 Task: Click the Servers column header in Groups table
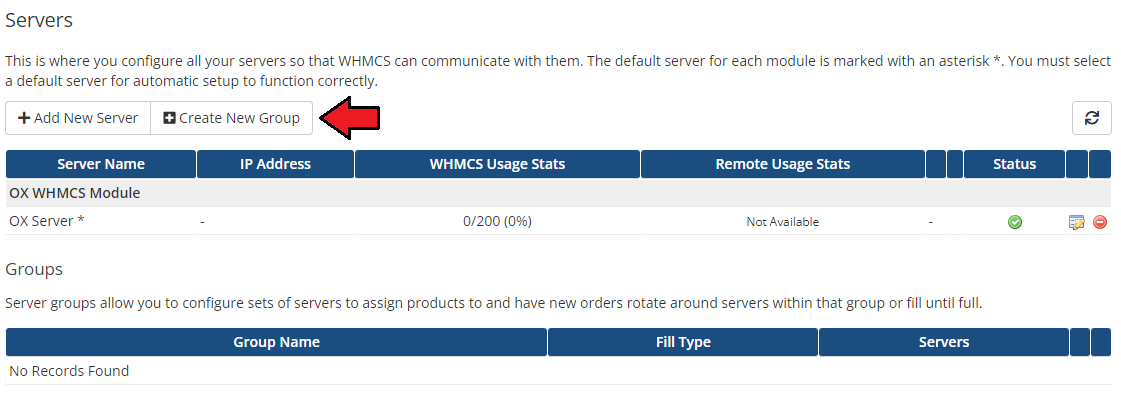click(x=943, y=342)
